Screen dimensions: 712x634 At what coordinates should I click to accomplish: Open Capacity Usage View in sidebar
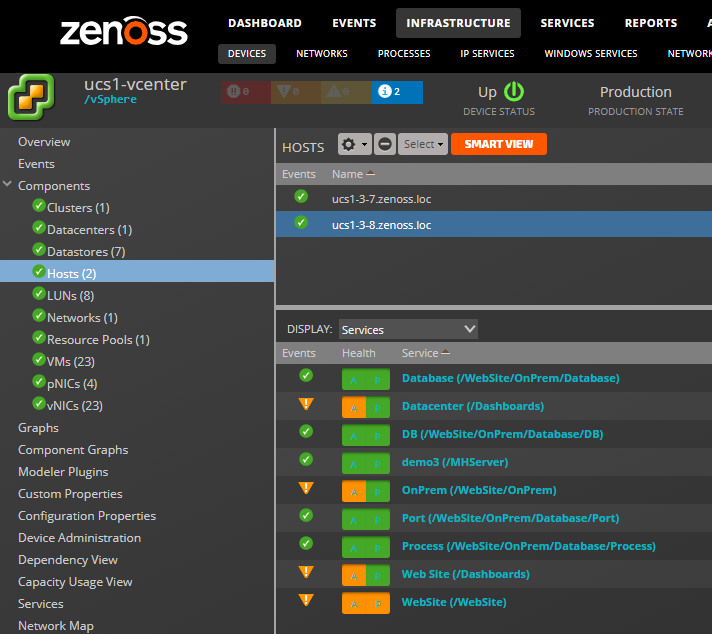coord(75,582)
